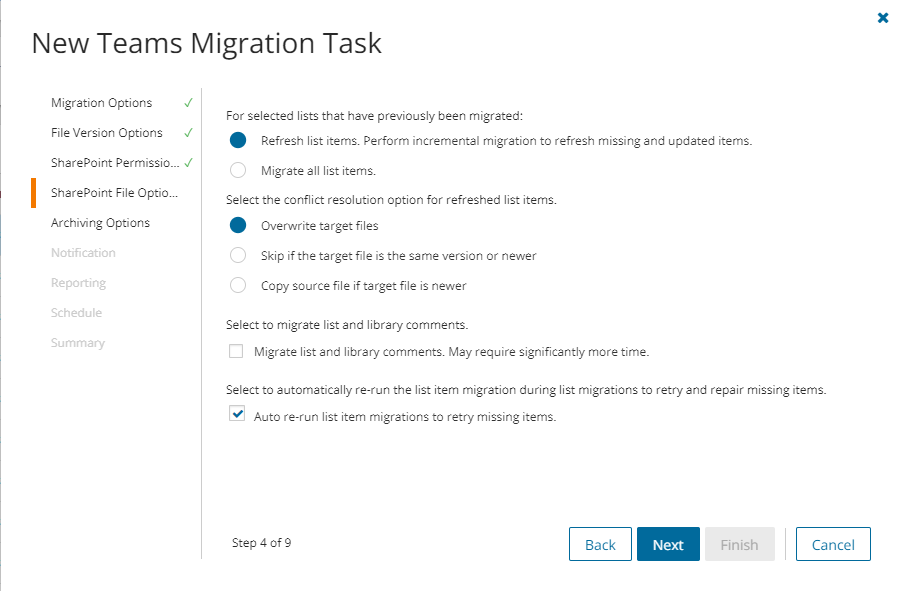Click the checkmark beside SharePoint Permissions step
Screen dimensions: 901x591
coord(188,163)
